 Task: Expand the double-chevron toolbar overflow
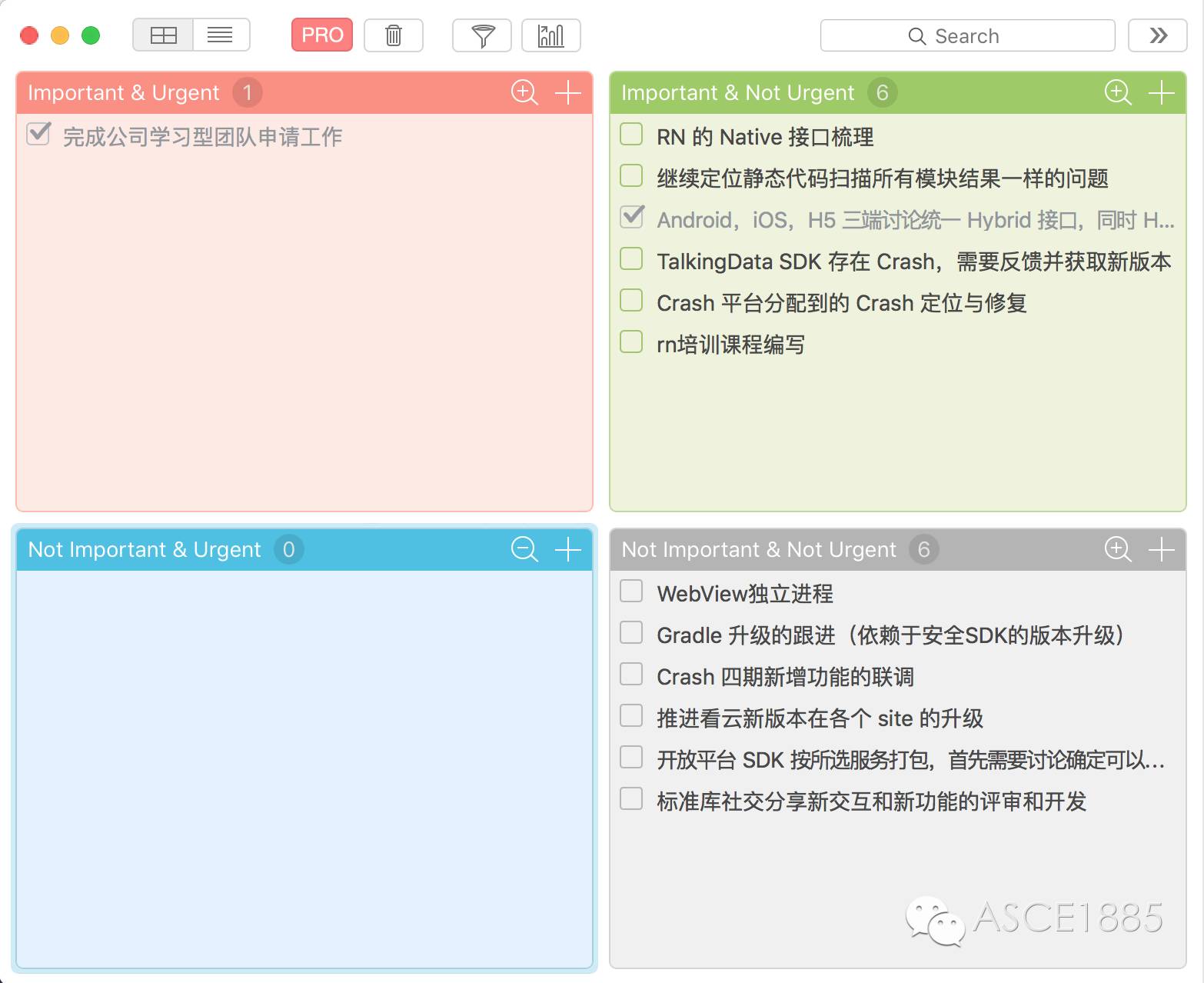point(1158,35)
